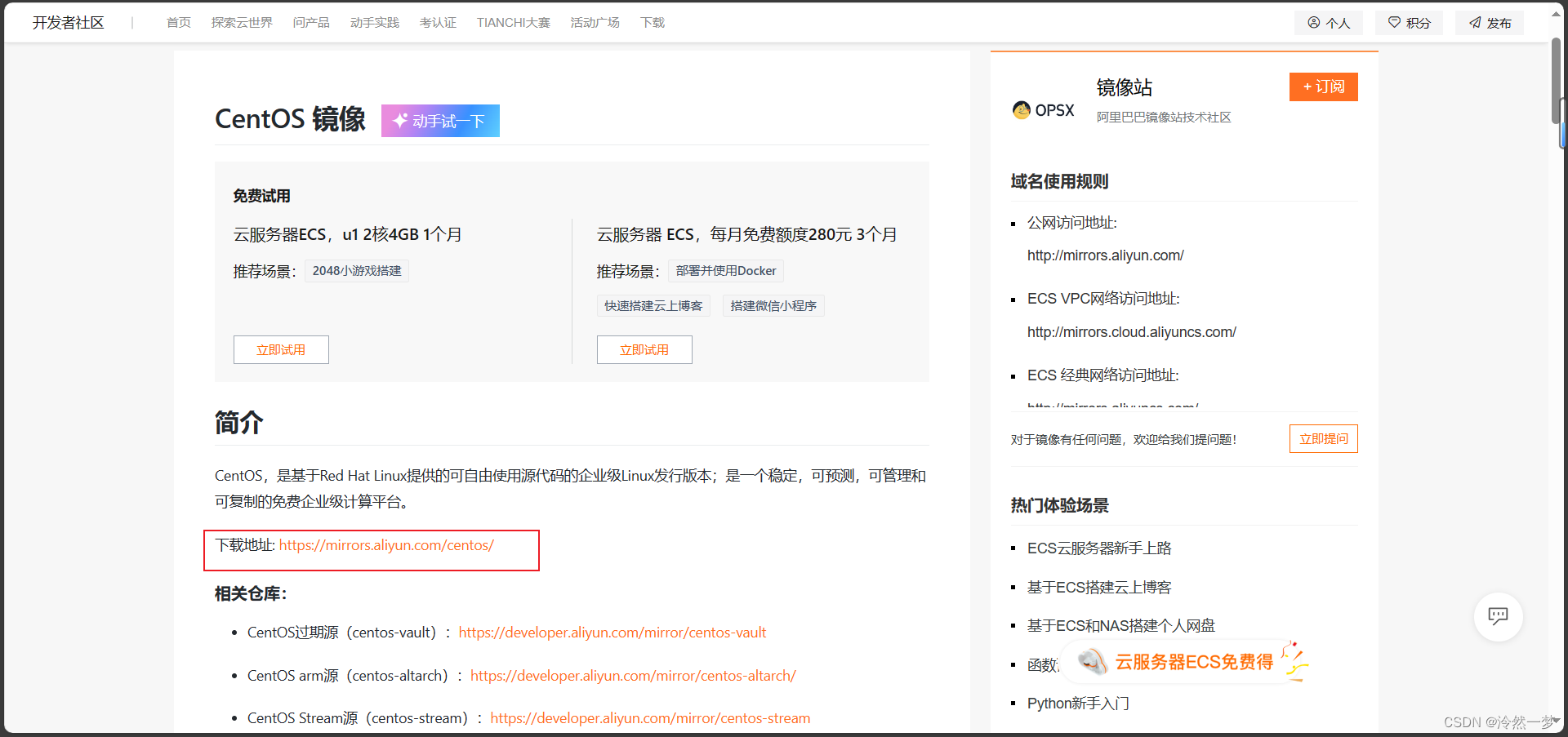Click the OPSX avatar logo
Image resolution: width=1568 pixels, height=737 pixels.
tap(1044, 110)
